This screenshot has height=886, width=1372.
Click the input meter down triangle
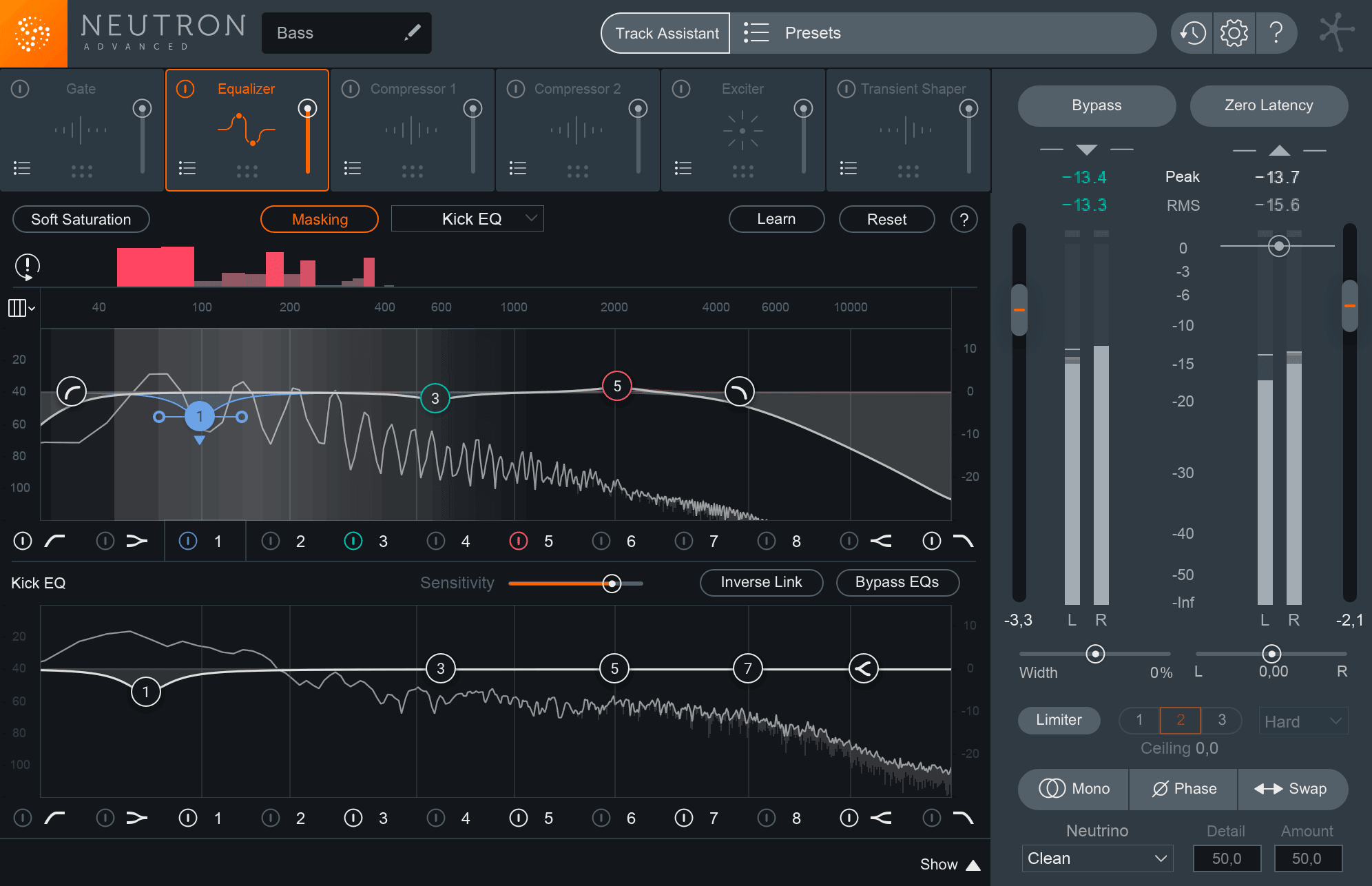(x=1087, y=150)
